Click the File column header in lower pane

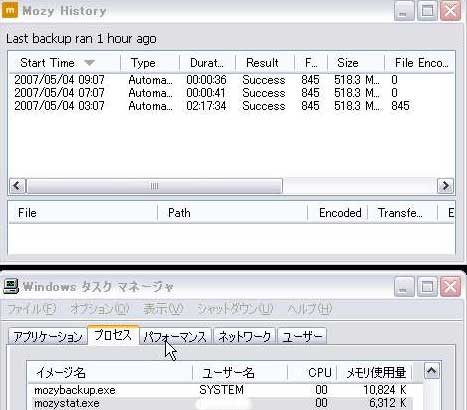(83, 213)
